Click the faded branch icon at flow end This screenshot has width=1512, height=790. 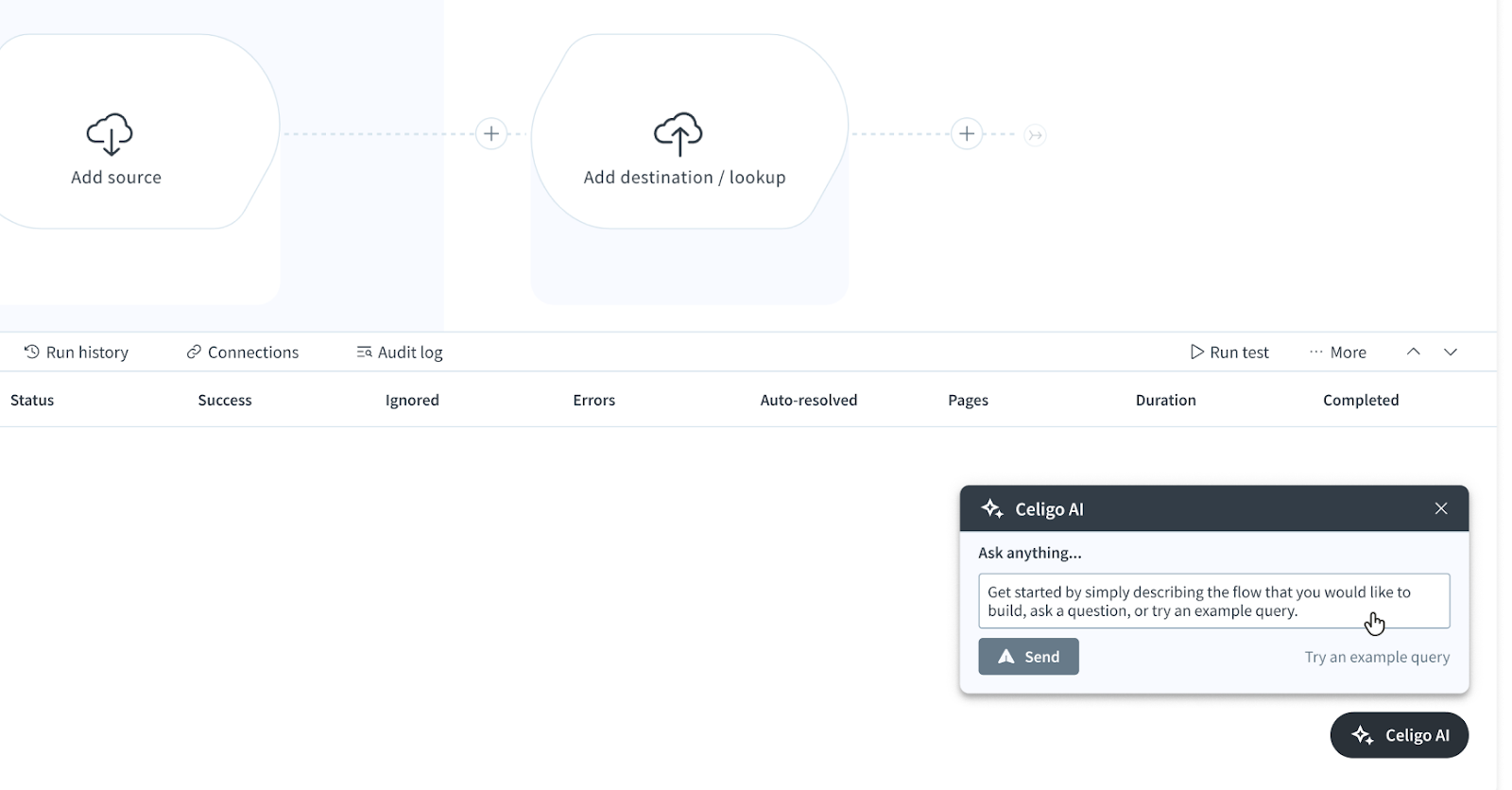pyautogui.click(x=1036, y=135)
